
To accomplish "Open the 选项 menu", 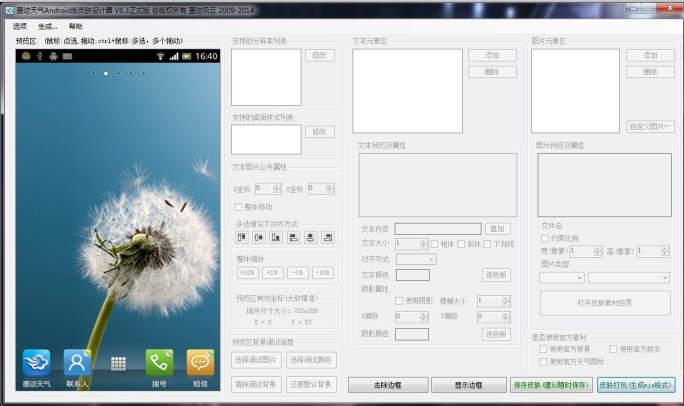I will 20,26.
